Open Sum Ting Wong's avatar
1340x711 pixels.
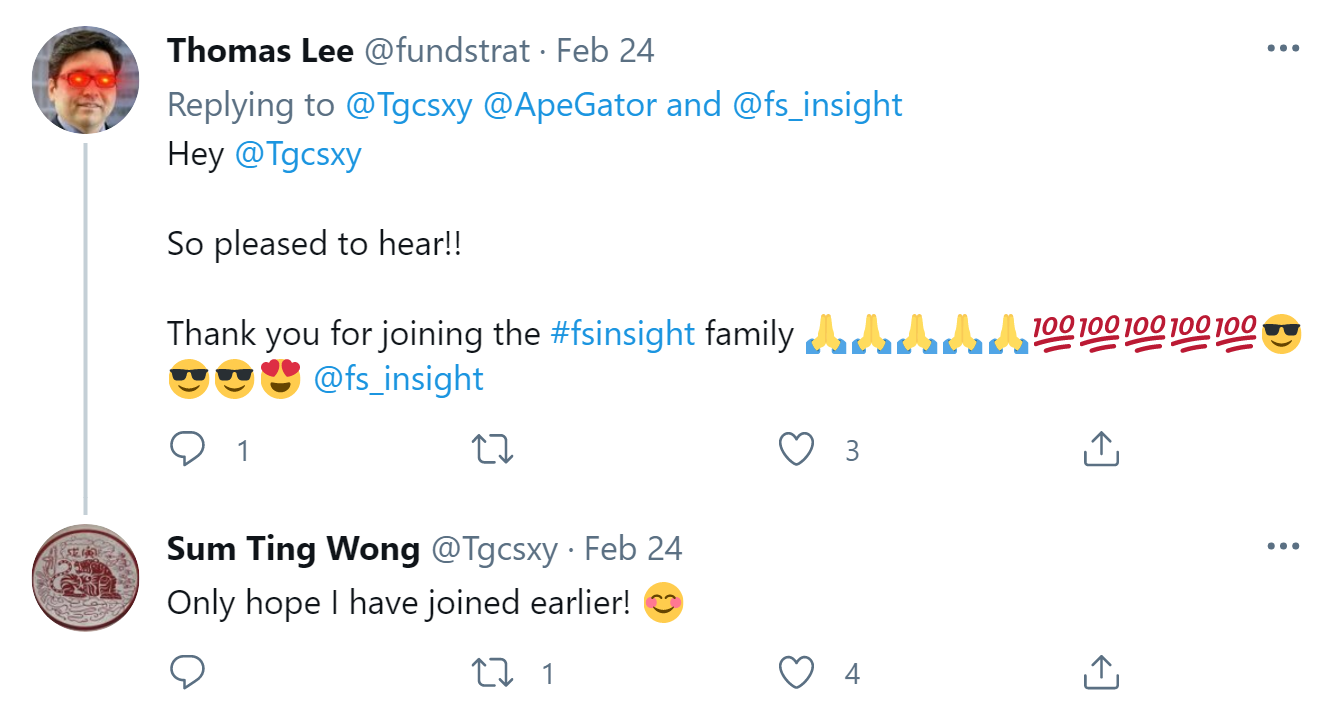click(85, 578)
